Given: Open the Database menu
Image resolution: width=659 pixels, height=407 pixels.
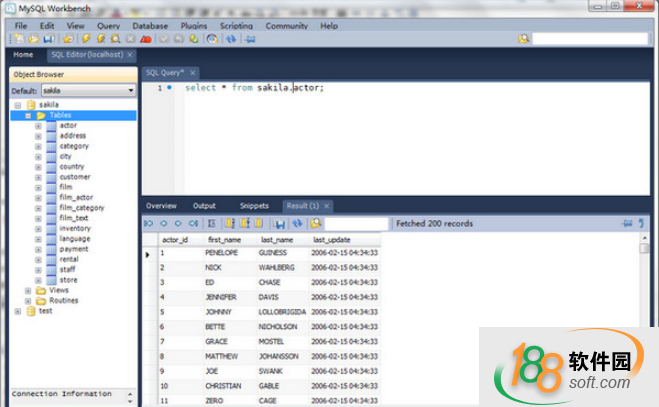Looking at the screenshot, I should pos(150,26).
